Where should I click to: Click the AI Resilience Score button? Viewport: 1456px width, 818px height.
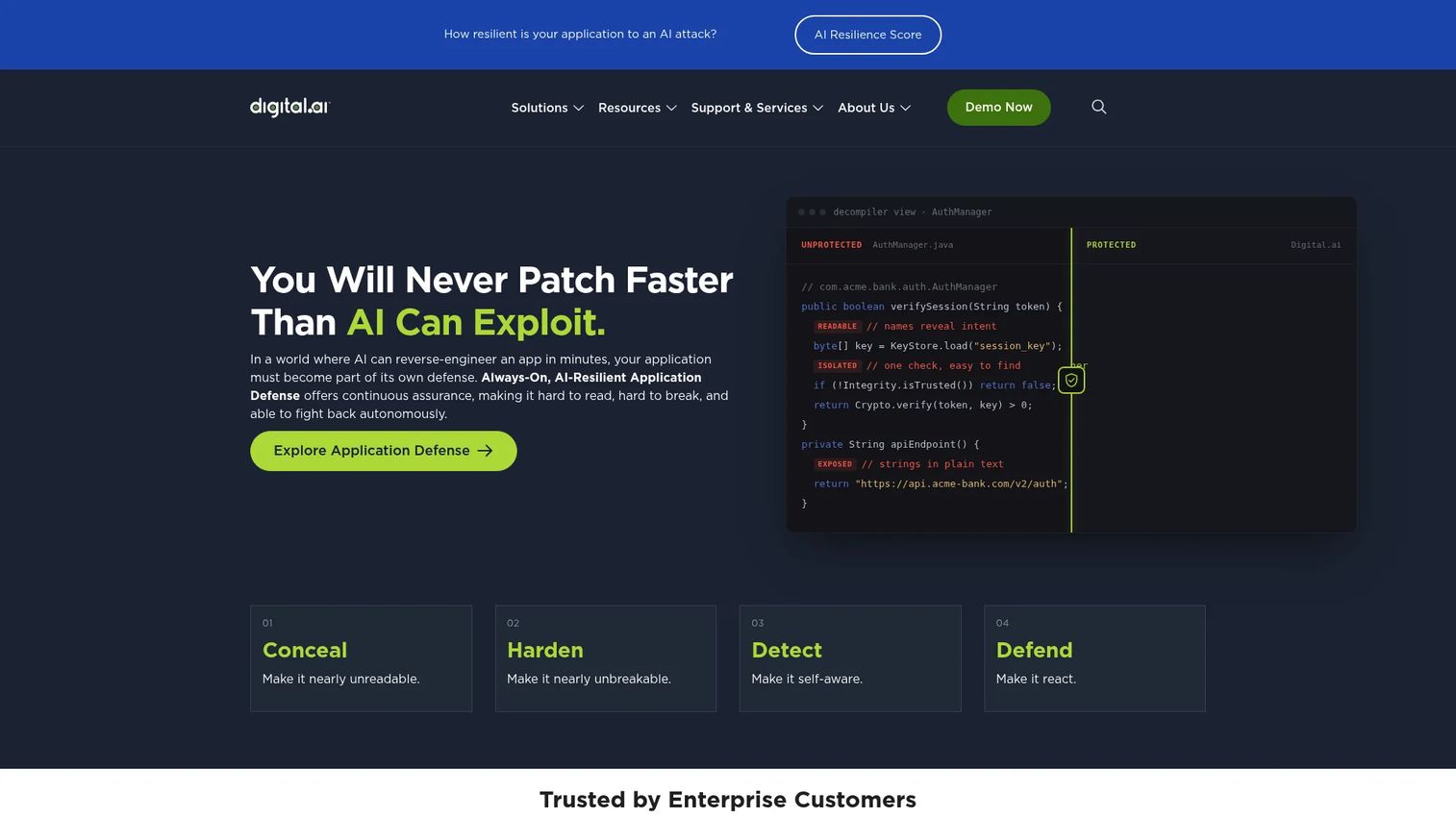867,35
